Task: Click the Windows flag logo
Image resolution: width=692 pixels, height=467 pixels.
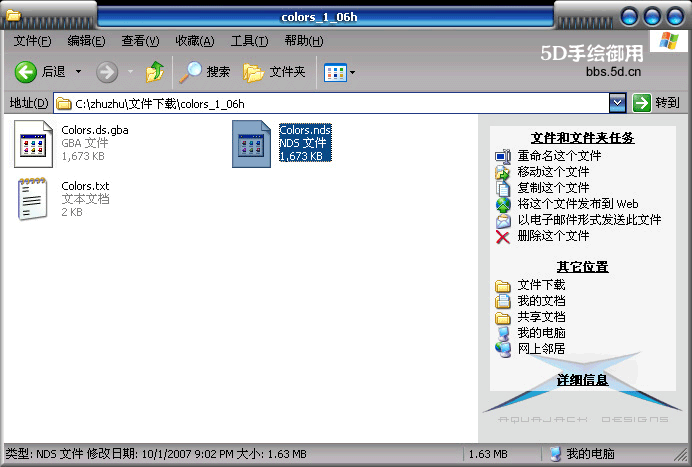Action: click(669, 41)
